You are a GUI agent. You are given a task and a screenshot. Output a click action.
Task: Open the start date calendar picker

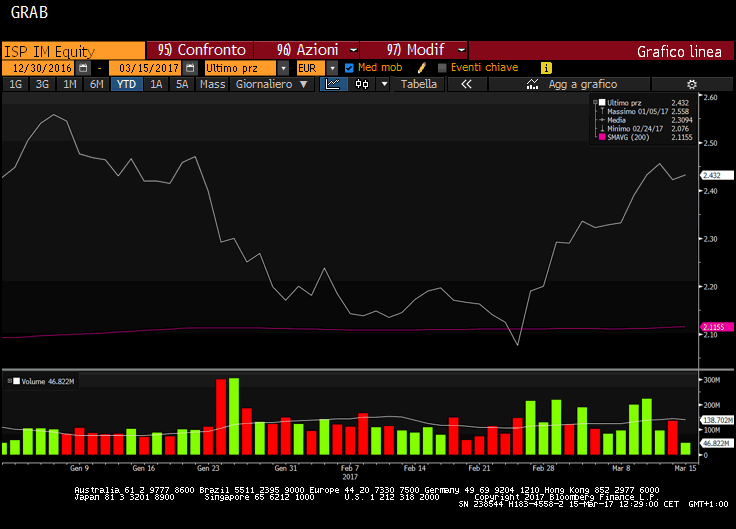click(x=83, y=67)
